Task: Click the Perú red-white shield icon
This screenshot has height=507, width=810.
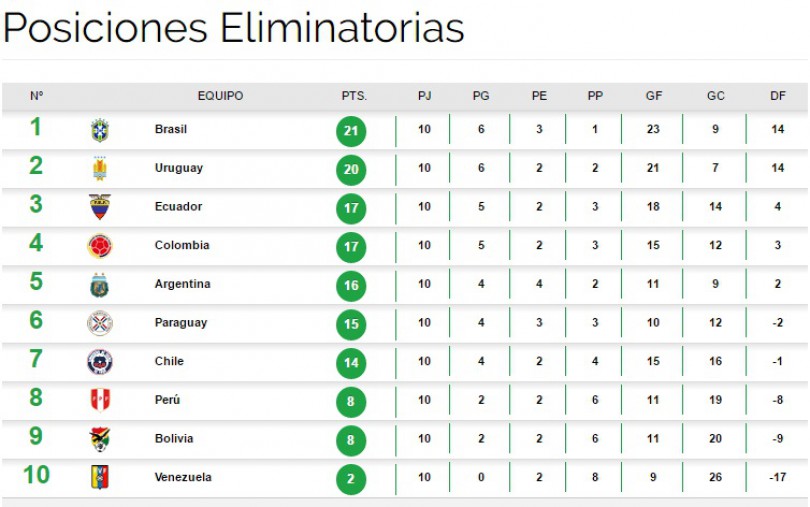Action: click(x=100, y=400)
